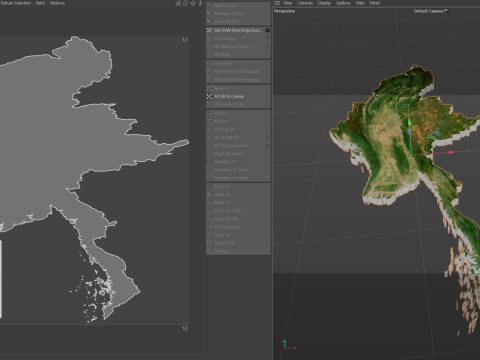Click the Cycle UV CCW command

point(238,211)
